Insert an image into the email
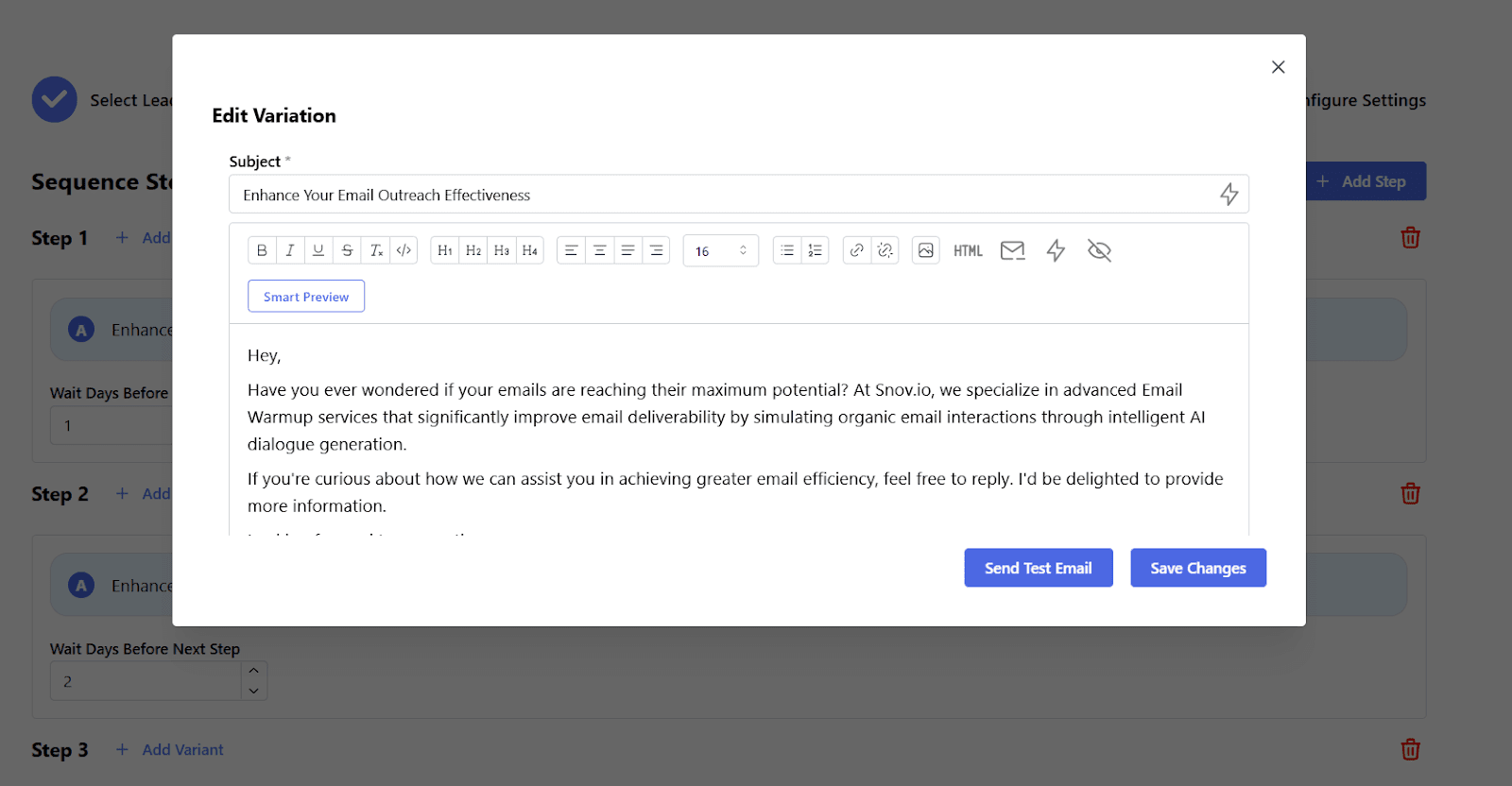The width and height of the screenshot is (1512, 786). pyautogui.click(x=926, y=250)
